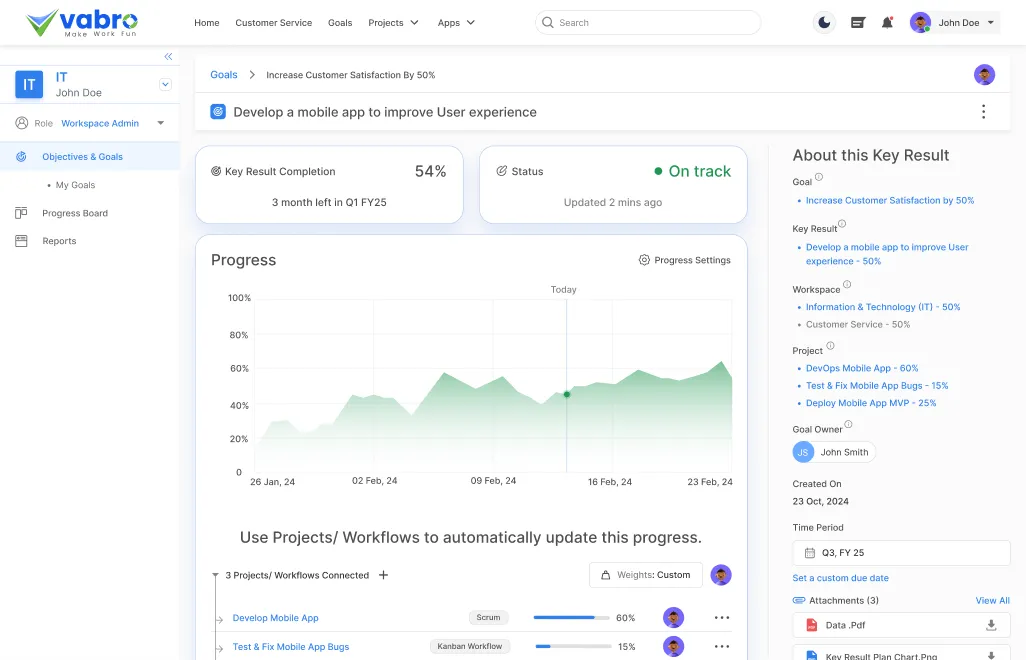Screen dimensions: 1026x660
Task: Click the collapse sidebar double-chevron icon
Action: (x=168, y=57)
